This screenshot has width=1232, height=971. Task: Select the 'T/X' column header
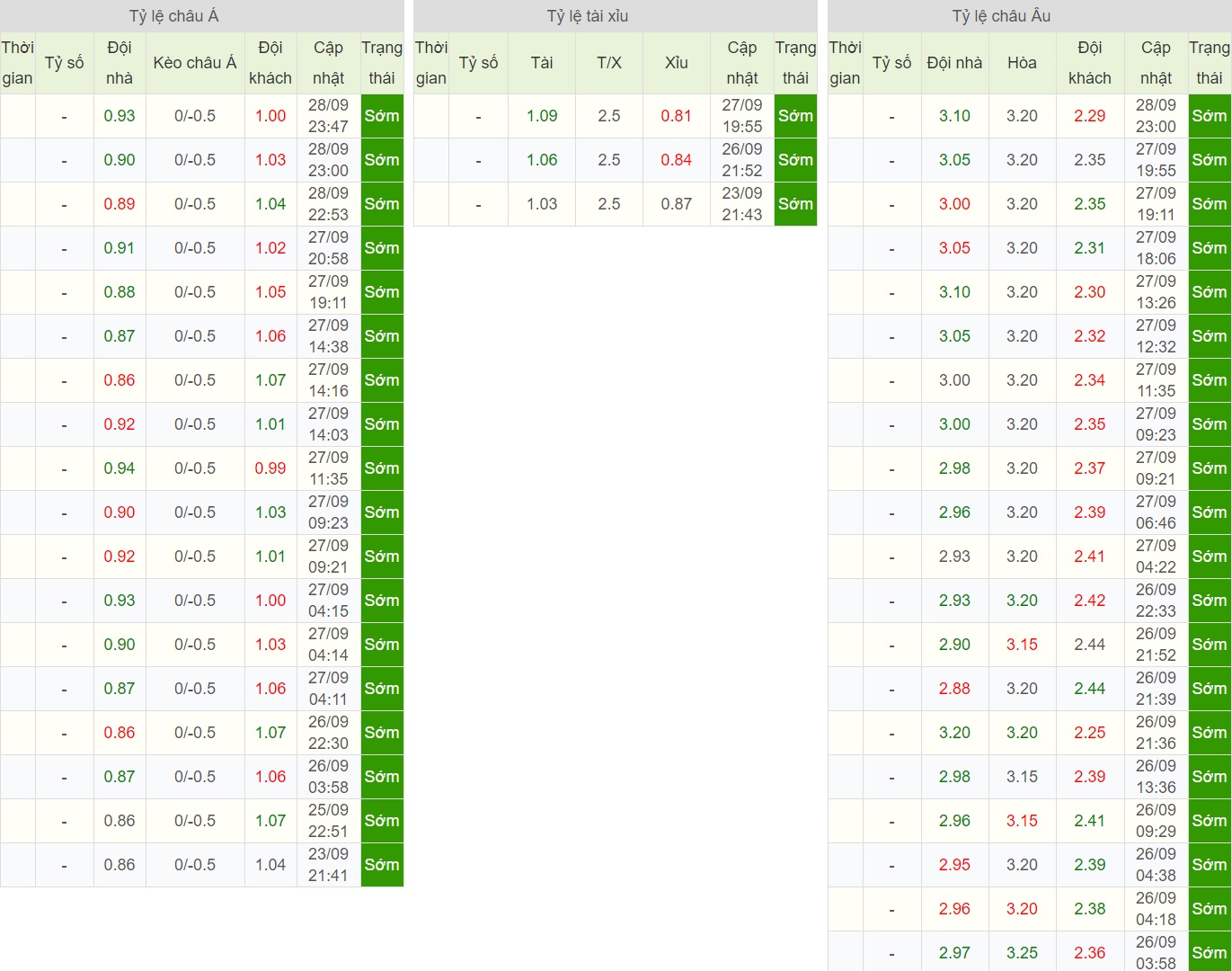609,63
